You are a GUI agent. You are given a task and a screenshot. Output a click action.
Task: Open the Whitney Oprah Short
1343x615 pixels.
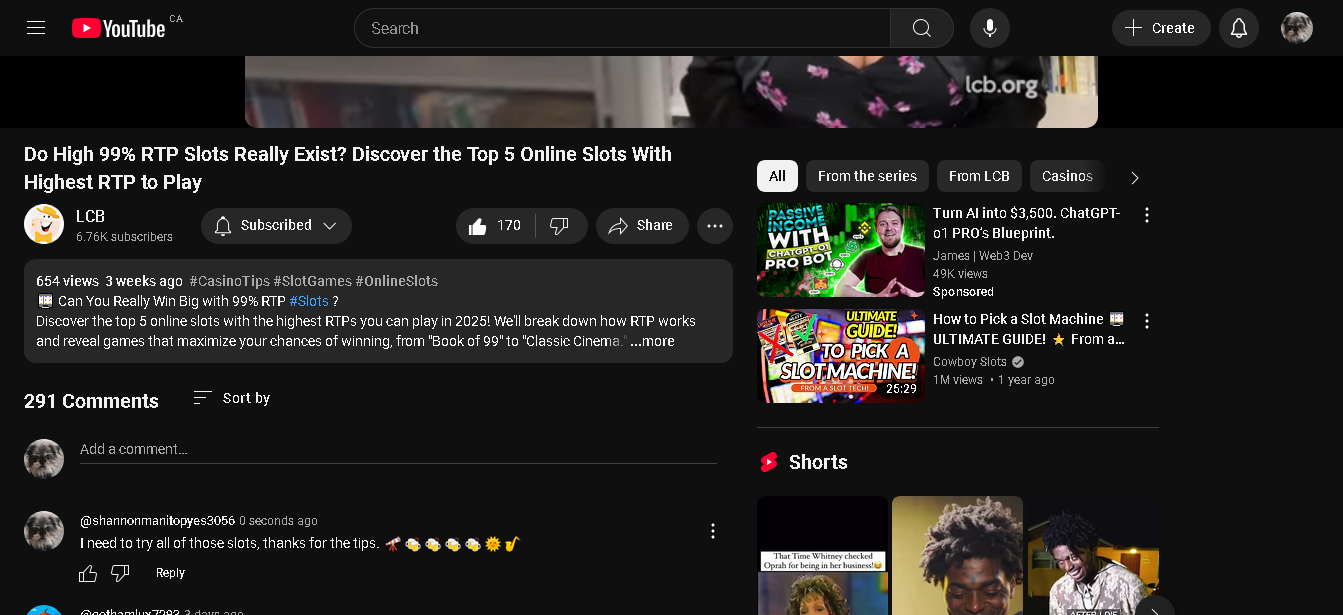click(822, 555)
